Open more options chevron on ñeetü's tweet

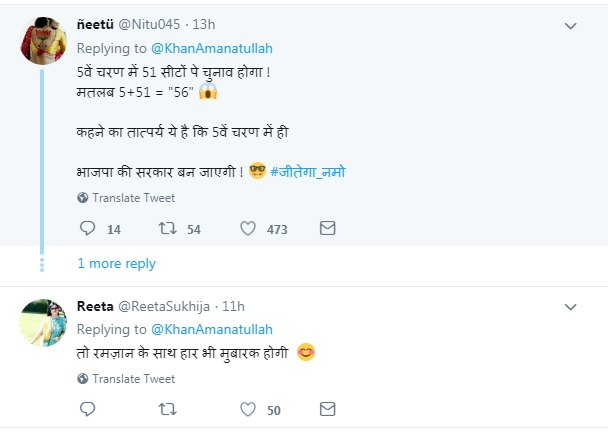click(x=571, y=26)
